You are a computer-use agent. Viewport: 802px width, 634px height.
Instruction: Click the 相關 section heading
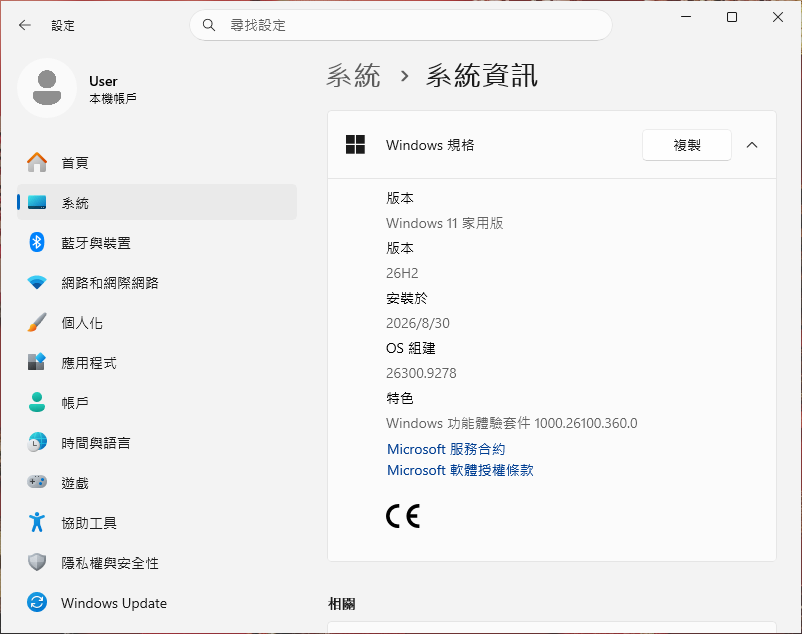coord(342,604)
